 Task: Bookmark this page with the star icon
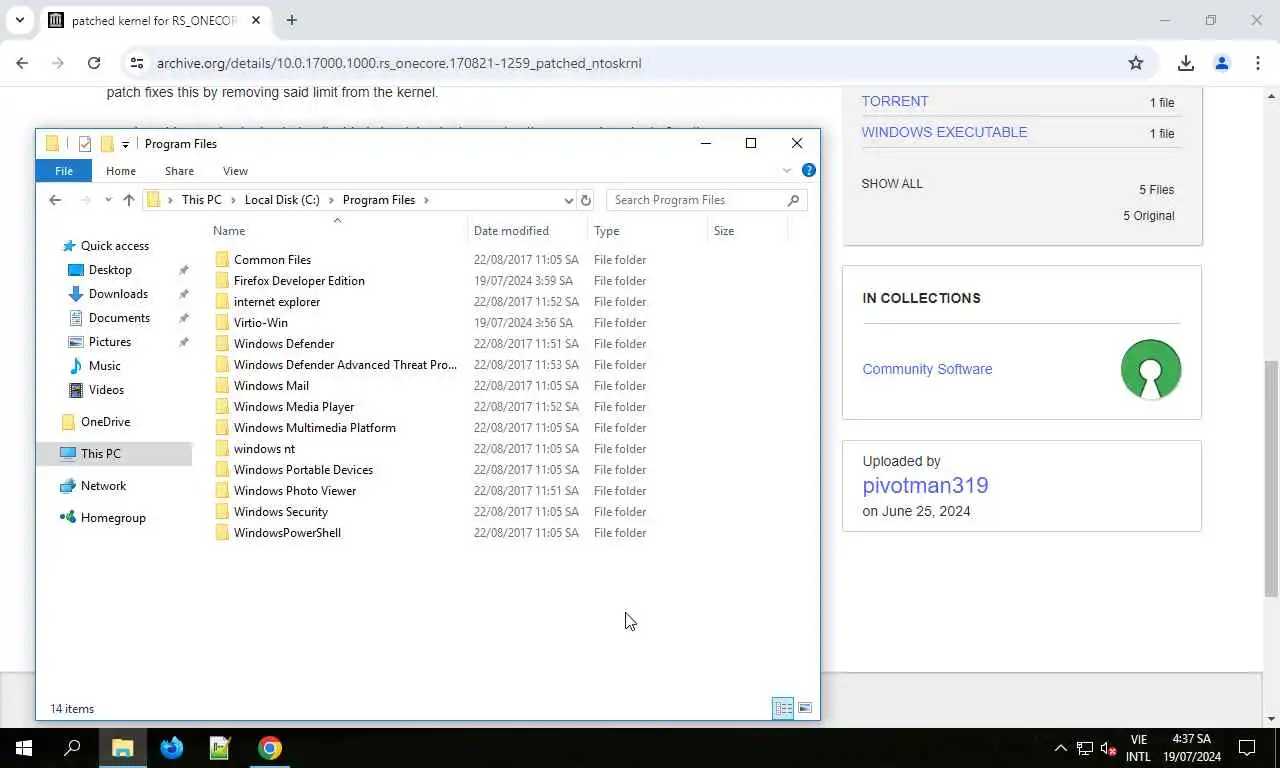pos(1136,63)
